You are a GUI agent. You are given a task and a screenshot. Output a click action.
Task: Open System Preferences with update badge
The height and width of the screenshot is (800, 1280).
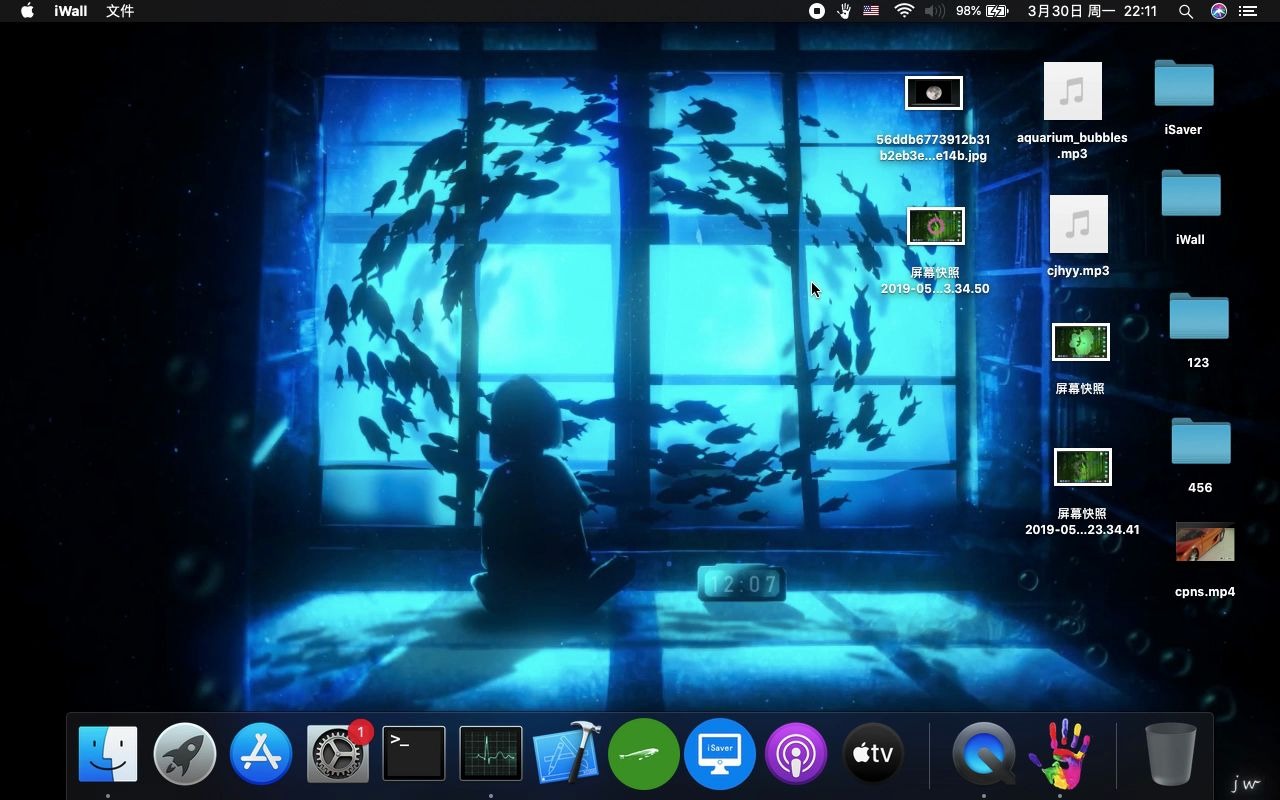[x=338, y=753]
